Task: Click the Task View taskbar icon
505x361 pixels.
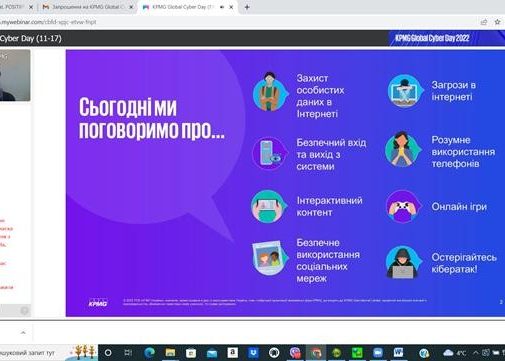Action: [128, 352]
